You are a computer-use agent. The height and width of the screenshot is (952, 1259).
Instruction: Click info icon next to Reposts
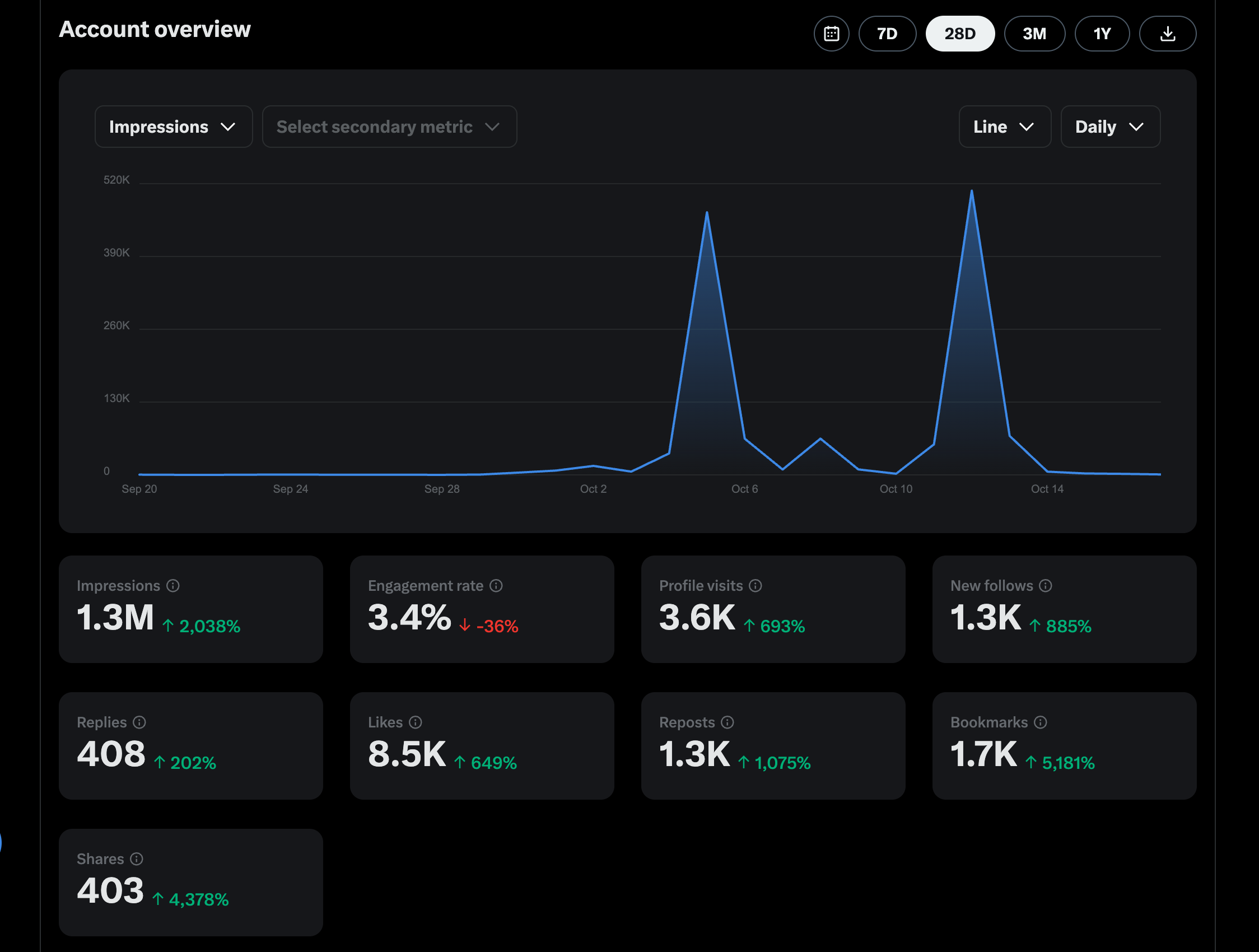(x=728, y=722)
